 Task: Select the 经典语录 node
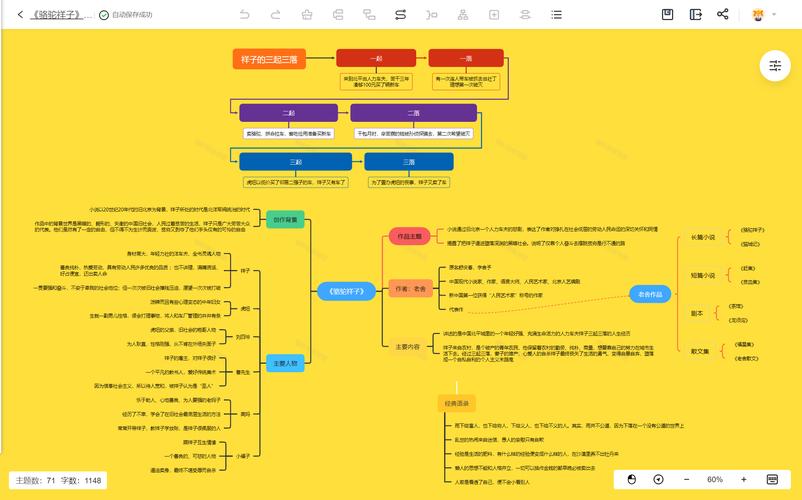click(x=457, y=403)
